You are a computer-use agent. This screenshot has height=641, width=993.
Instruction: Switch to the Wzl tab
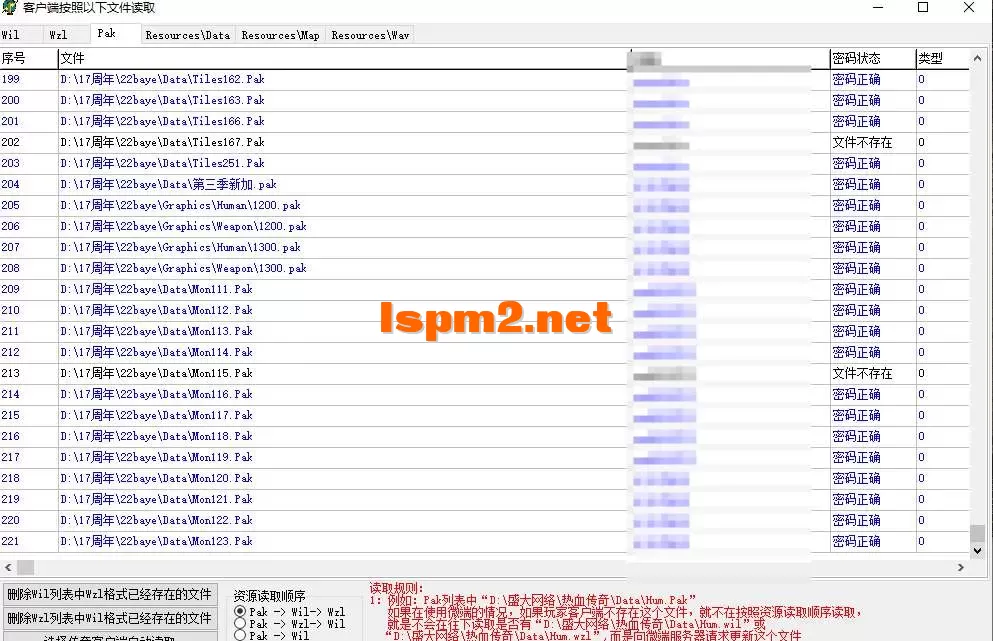point(58,35)
